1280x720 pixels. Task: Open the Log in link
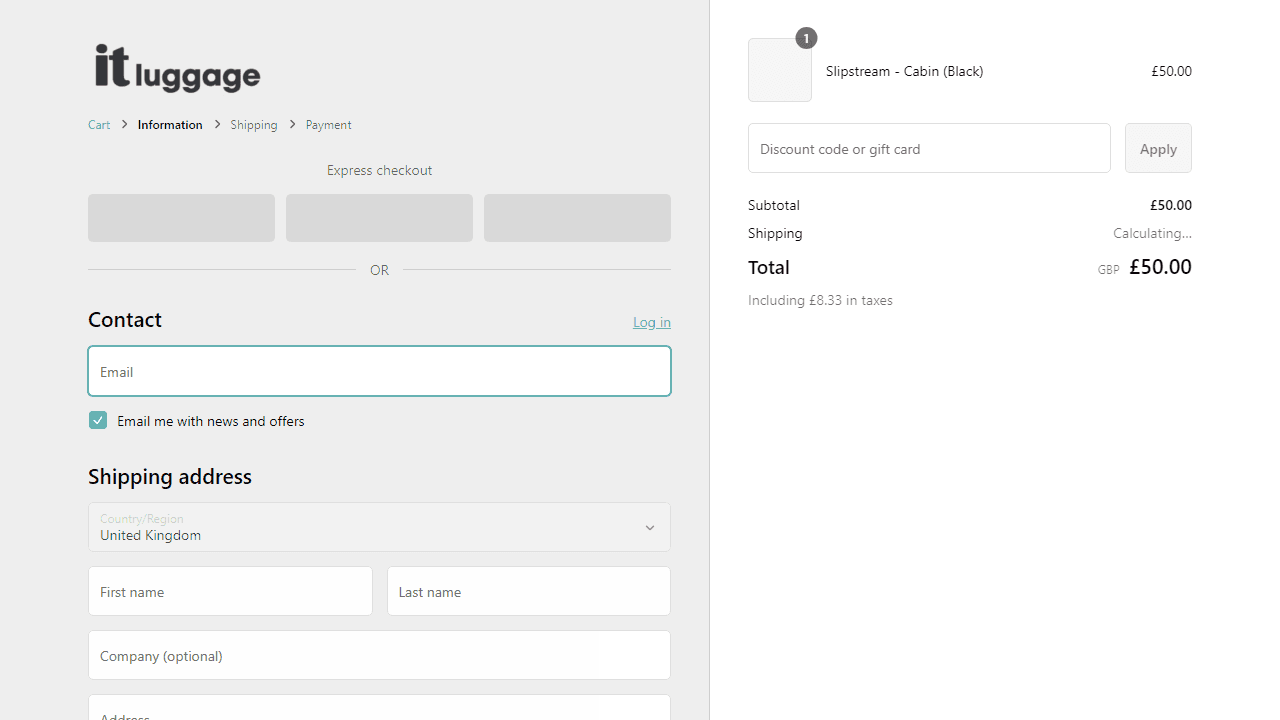click(652, 322)
